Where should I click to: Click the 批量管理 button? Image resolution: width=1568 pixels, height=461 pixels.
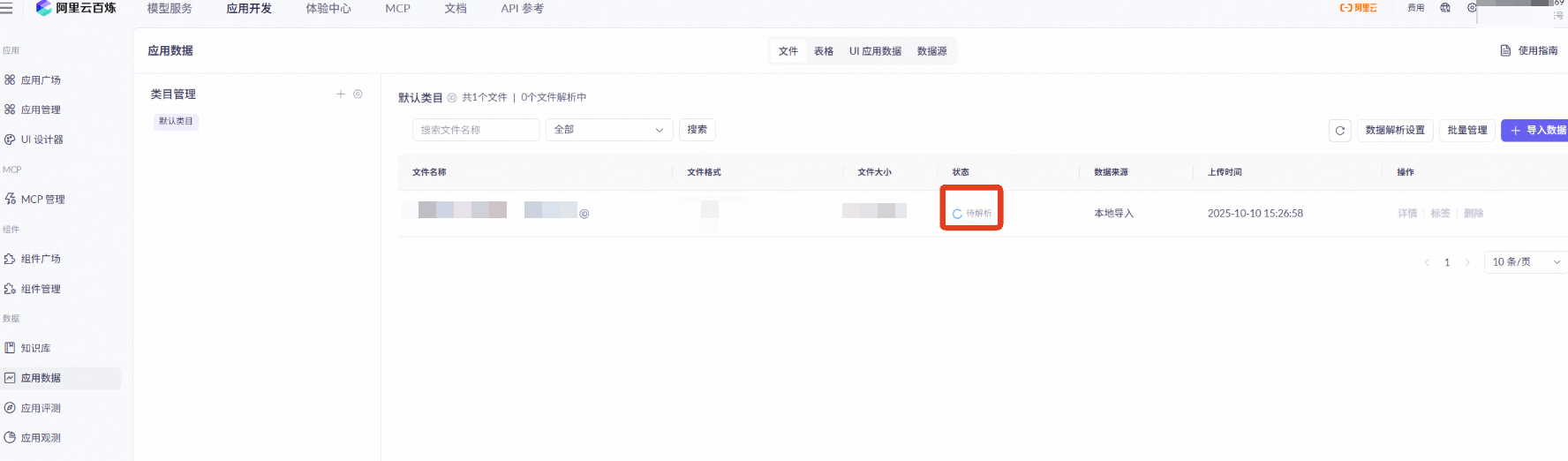1467,131
